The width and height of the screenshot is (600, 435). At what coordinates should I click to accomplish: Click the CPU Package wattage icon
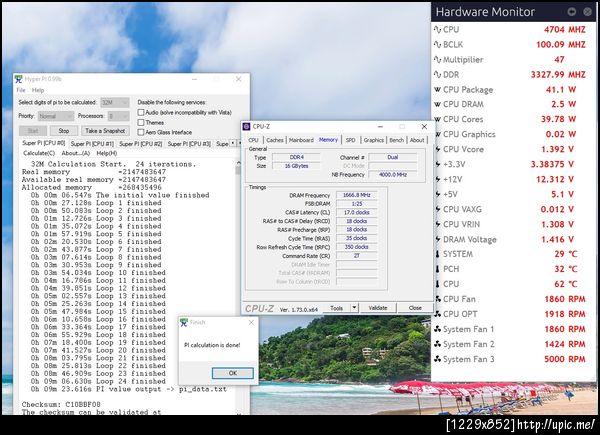click(437, 88)
